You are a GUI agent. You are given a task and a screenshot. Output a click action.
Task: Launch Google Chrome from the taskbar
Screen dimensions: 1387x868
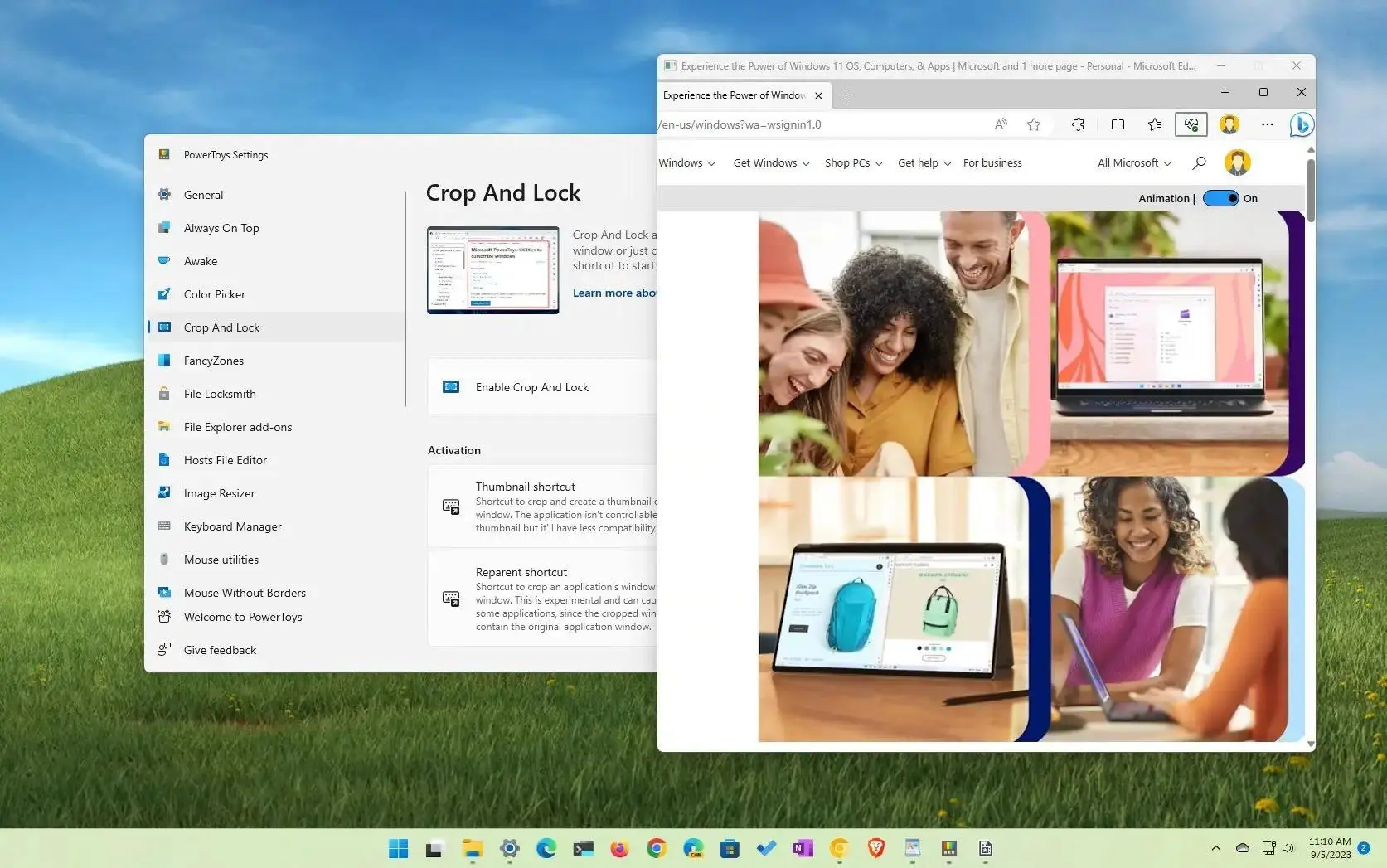656,848
